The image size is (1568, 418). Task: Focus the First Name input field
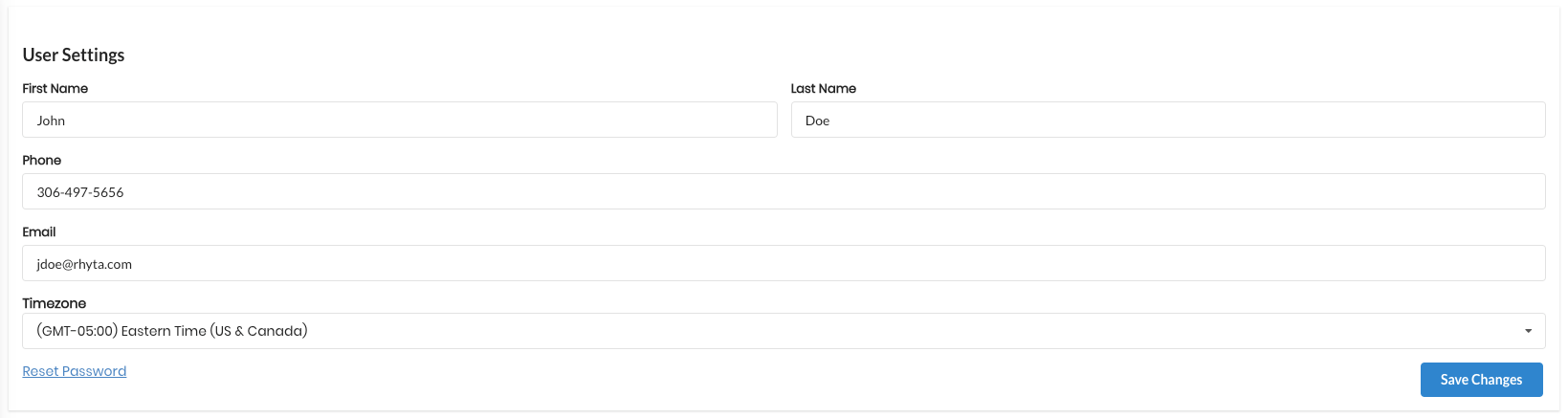[400, 120]
